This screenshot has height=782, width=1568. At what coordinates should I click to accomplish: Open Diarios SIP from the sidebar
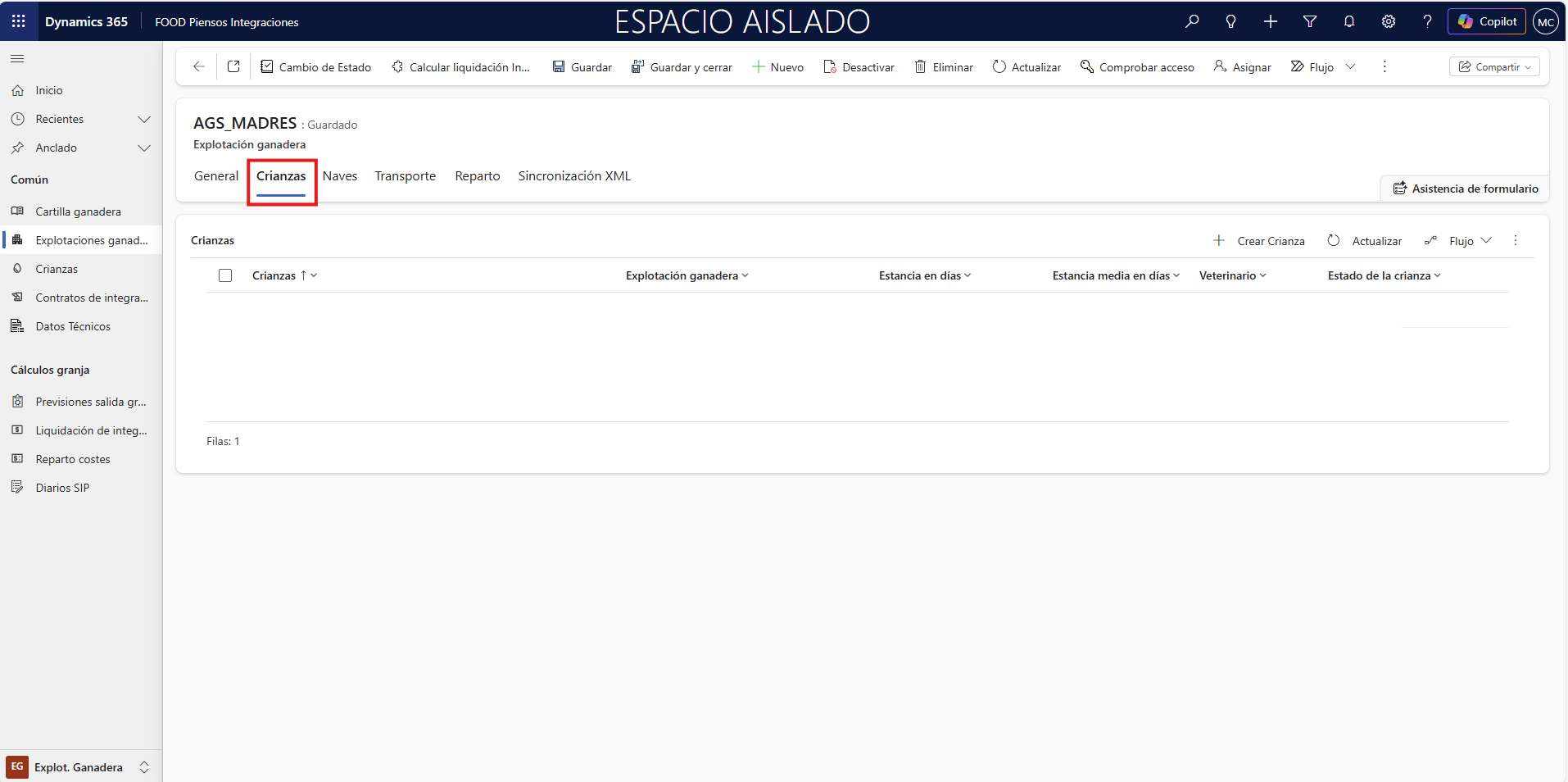[x=61, y=487]
